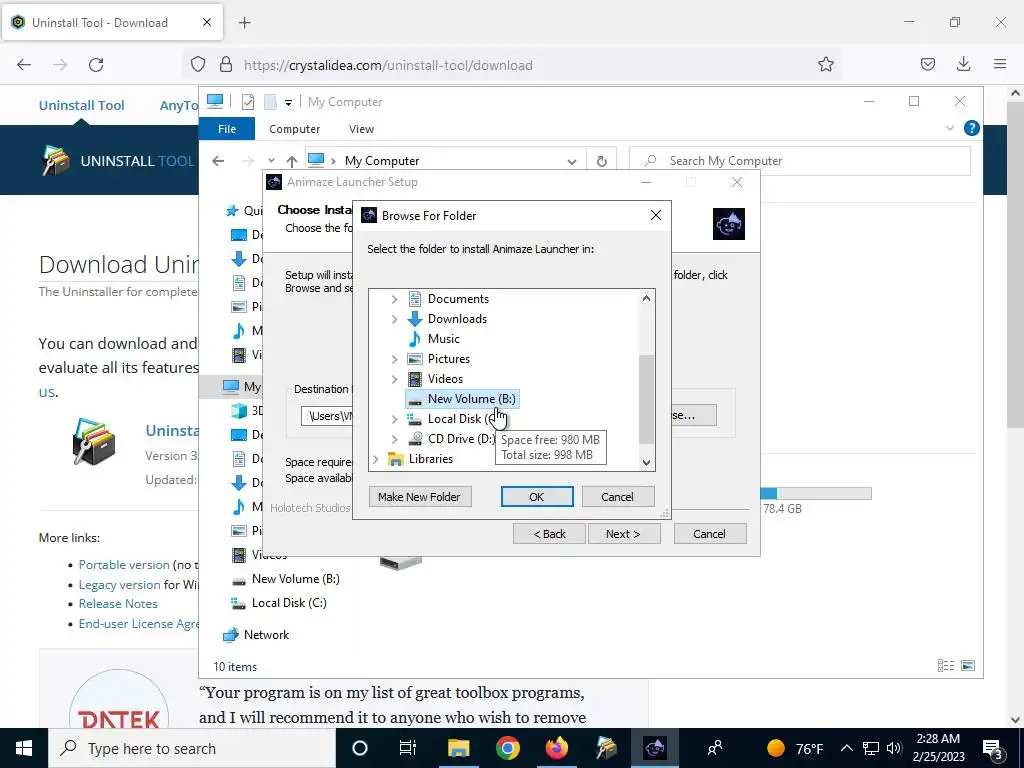Click Make New Folder button

coord(419,497)
